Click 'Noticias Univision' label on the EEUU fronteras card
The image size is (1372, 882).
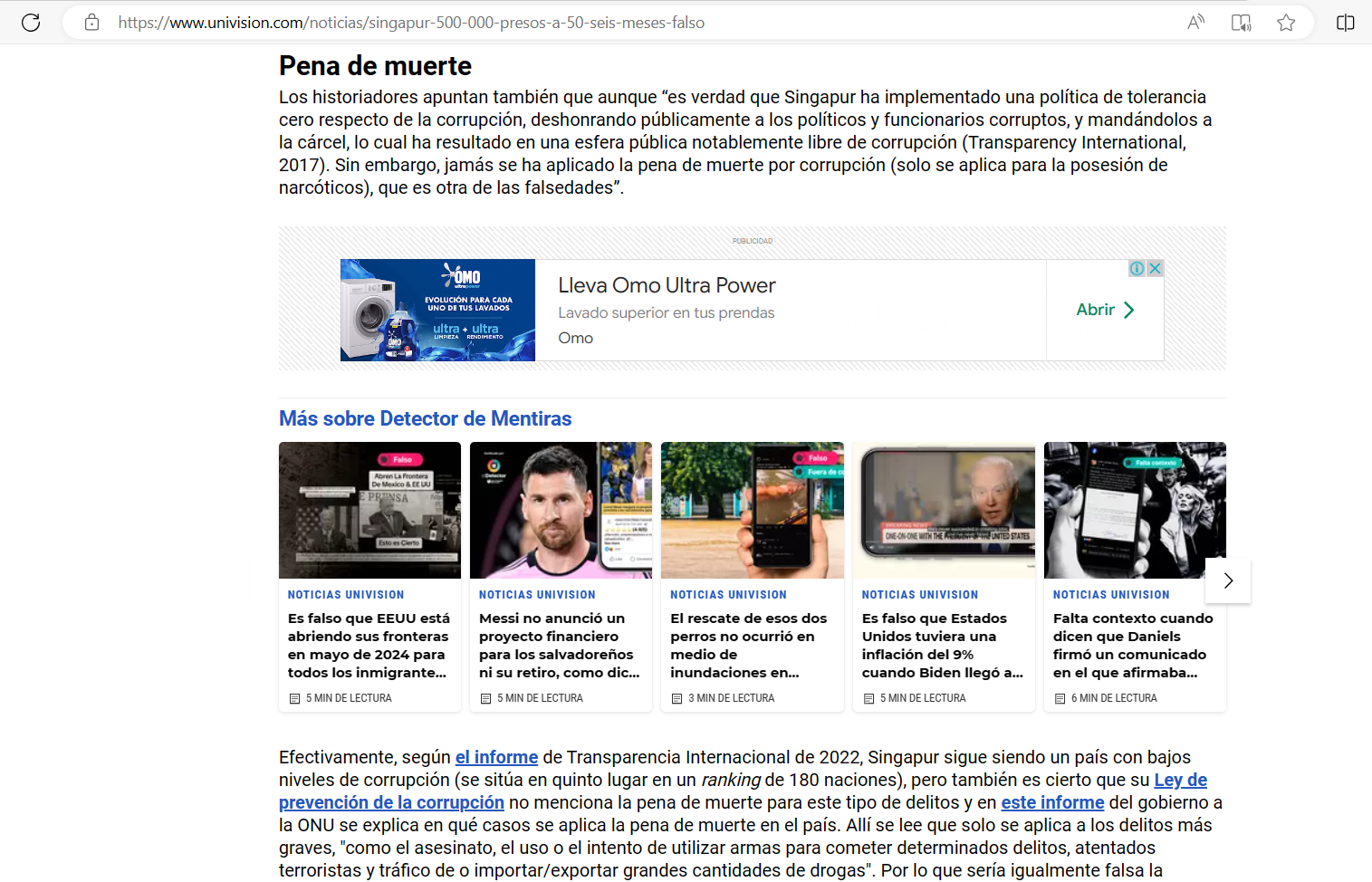pyautogui.click(x=346, y=595)
